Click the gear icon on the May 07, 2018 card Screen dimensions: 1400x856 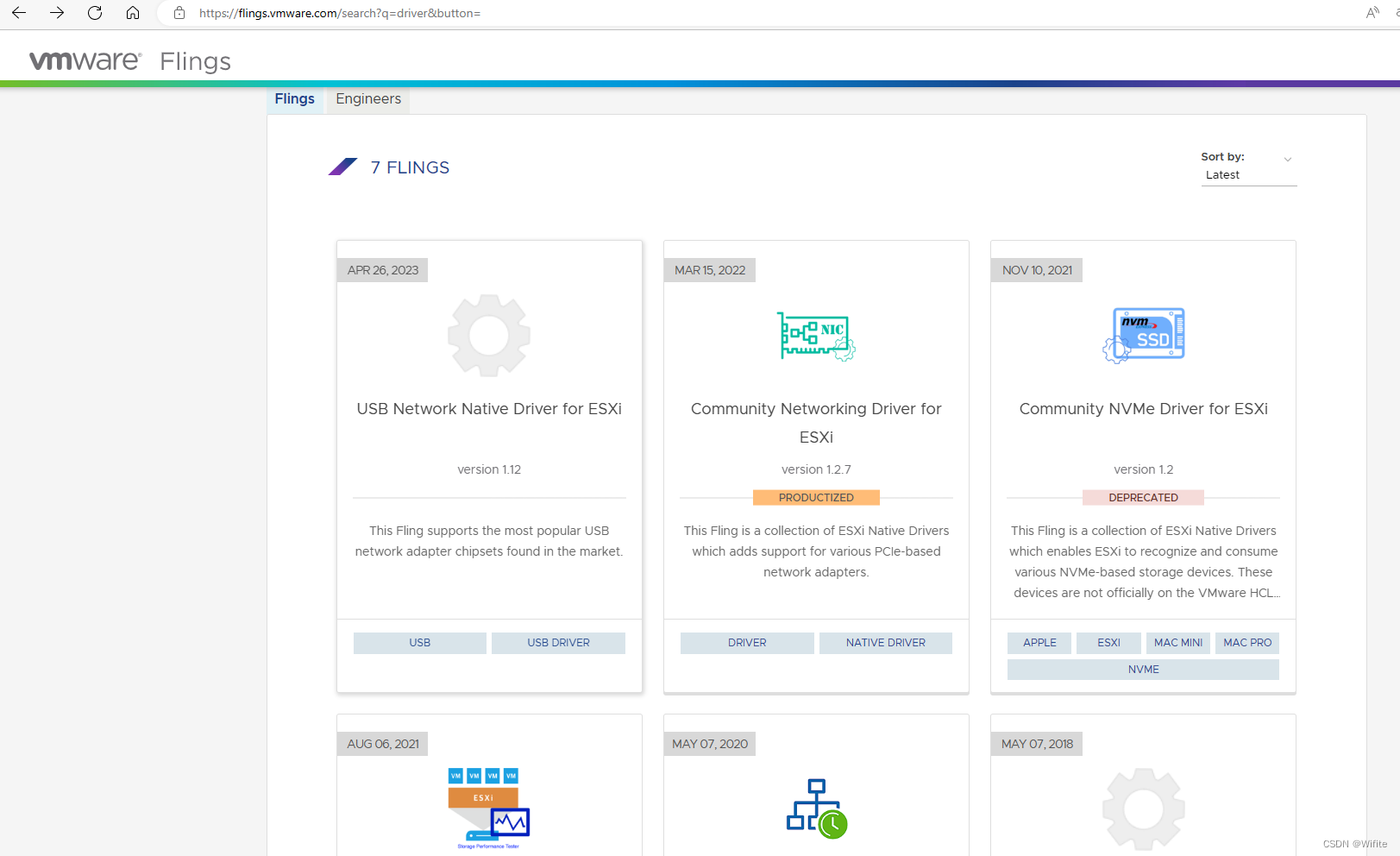(1144, 809)
